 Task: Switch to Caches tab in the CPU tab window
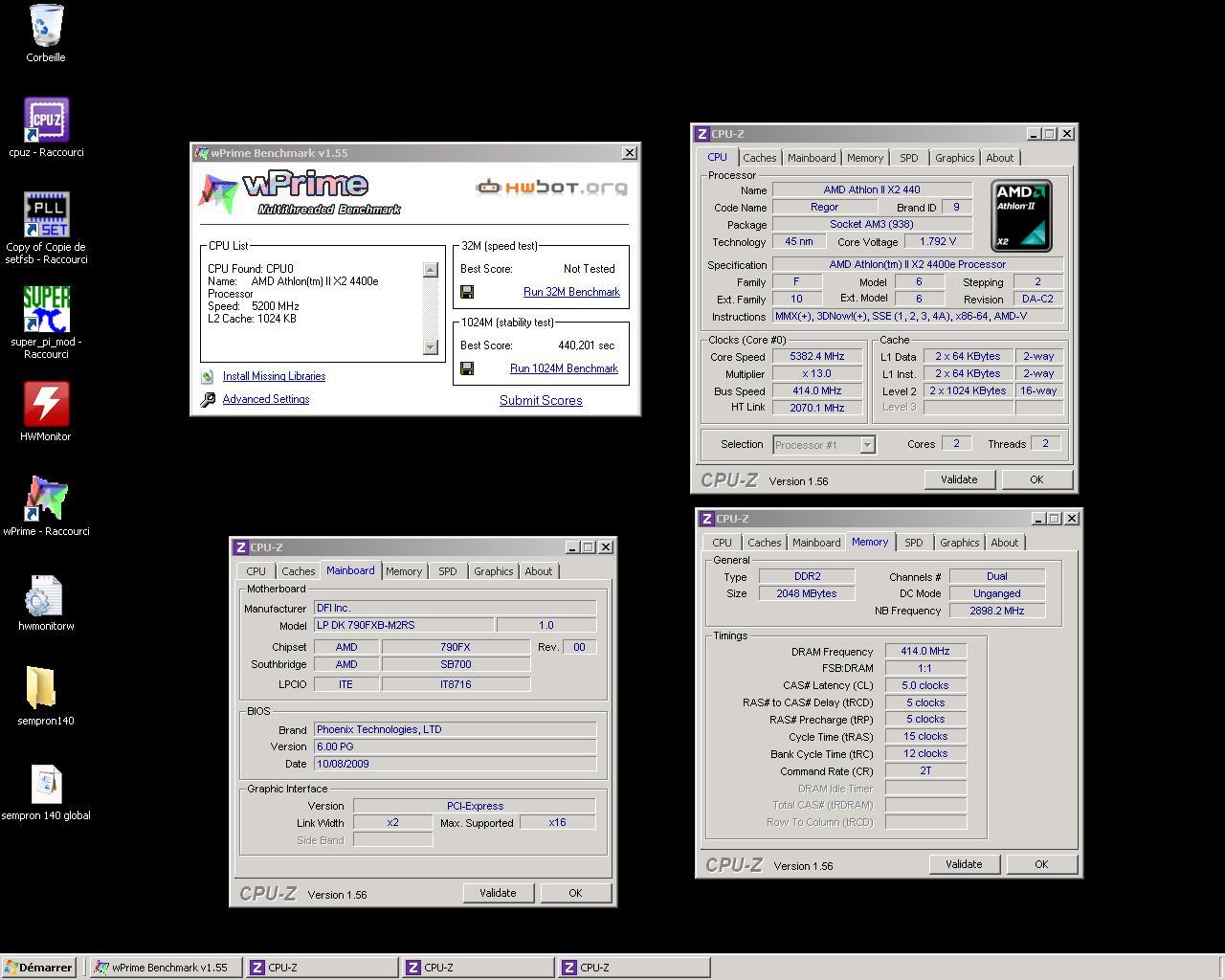tap(760, 158)
